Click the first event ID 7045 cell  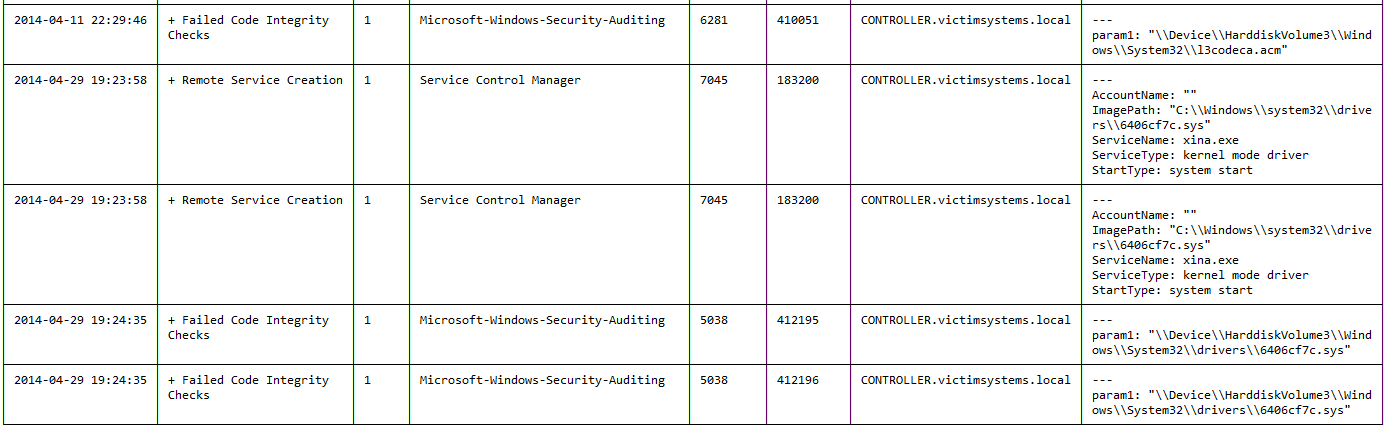pos(713,81)
